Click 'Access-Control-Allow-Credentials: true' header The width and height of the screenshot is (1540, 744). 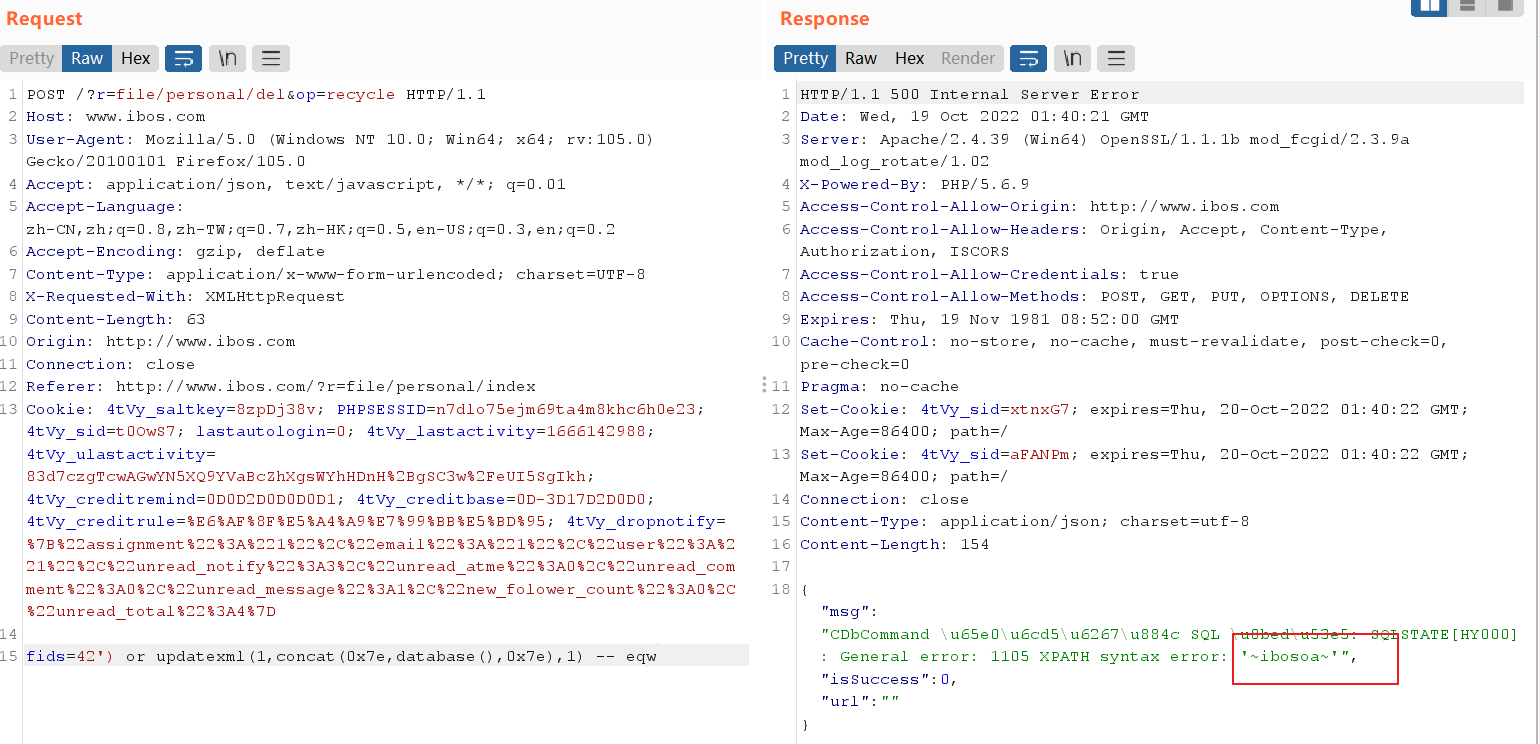989,274
